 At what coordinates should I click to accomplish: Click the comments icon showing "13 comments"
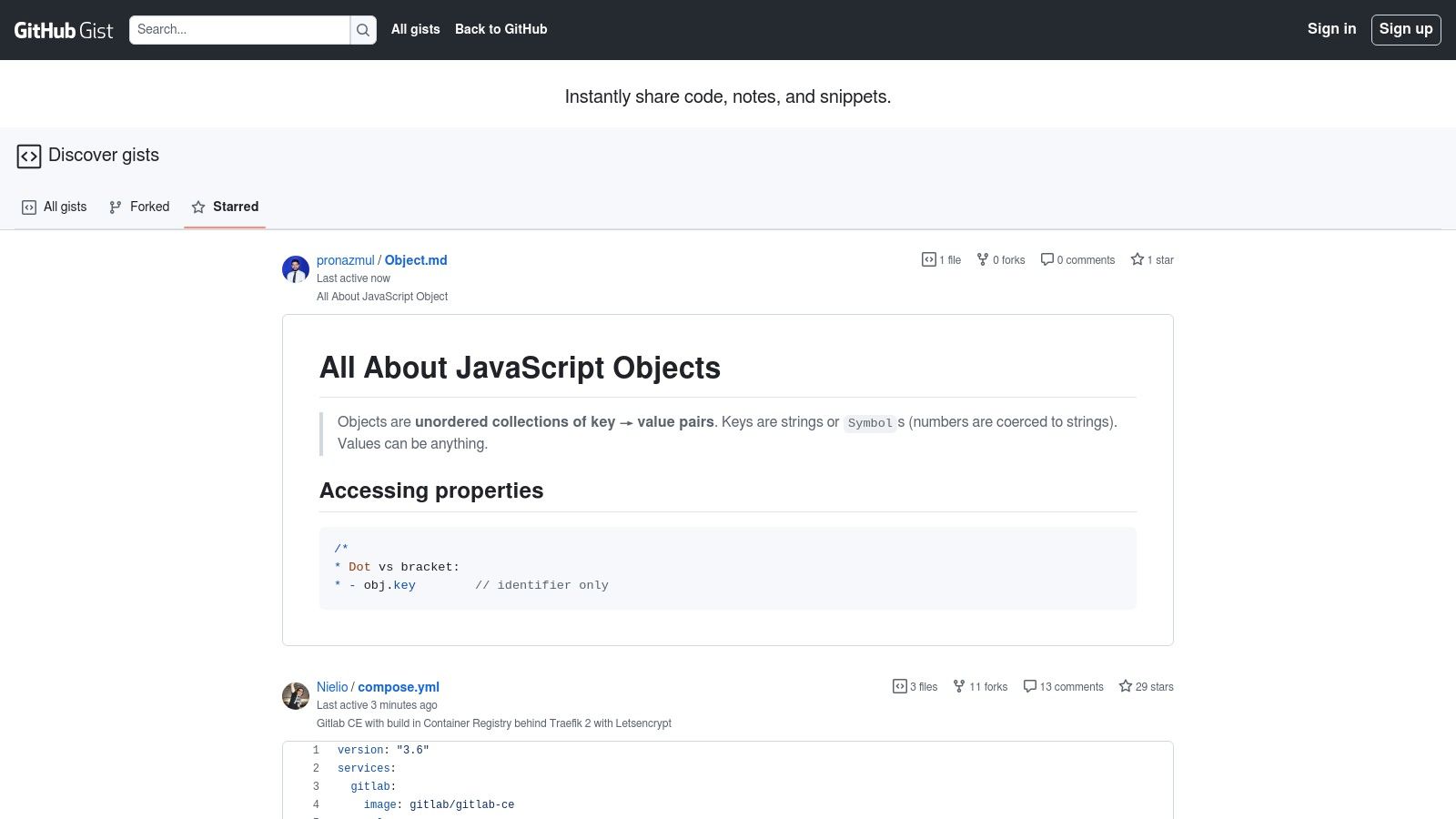pos(1029,686)
